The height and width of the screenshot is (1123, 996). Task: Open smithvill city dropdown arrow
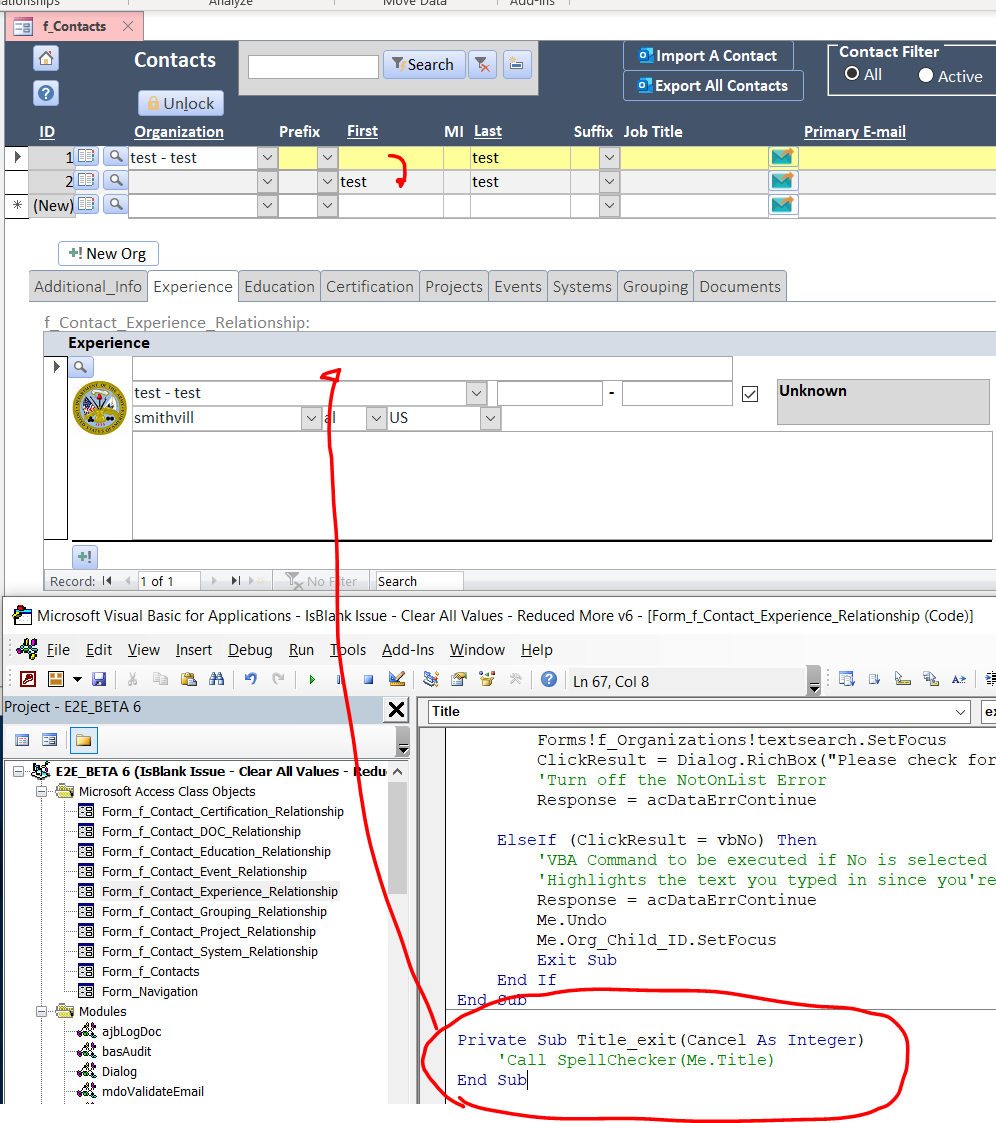pos(311,418)
